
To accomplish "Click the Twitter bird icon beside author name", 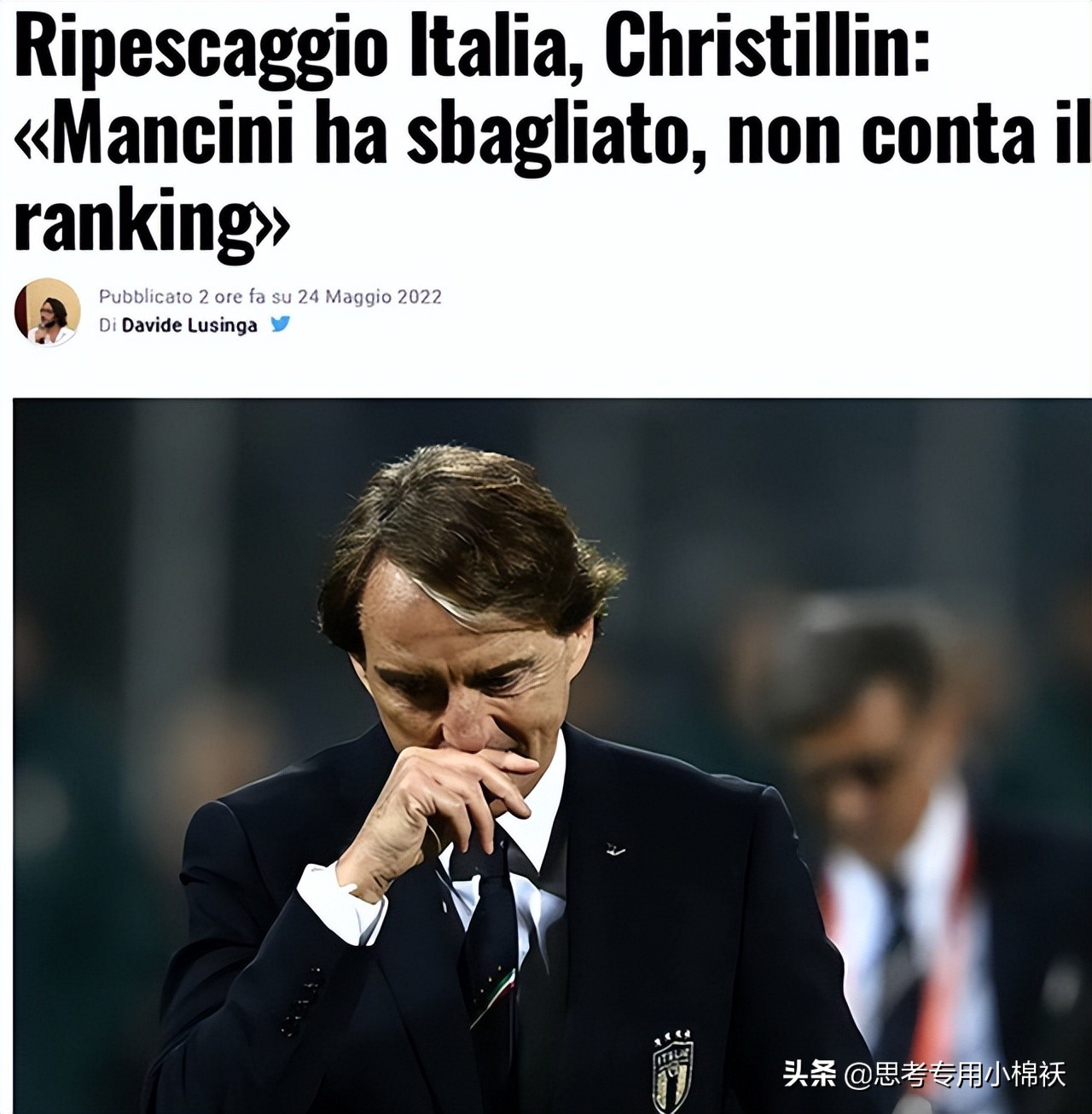I will click(280, 324).
